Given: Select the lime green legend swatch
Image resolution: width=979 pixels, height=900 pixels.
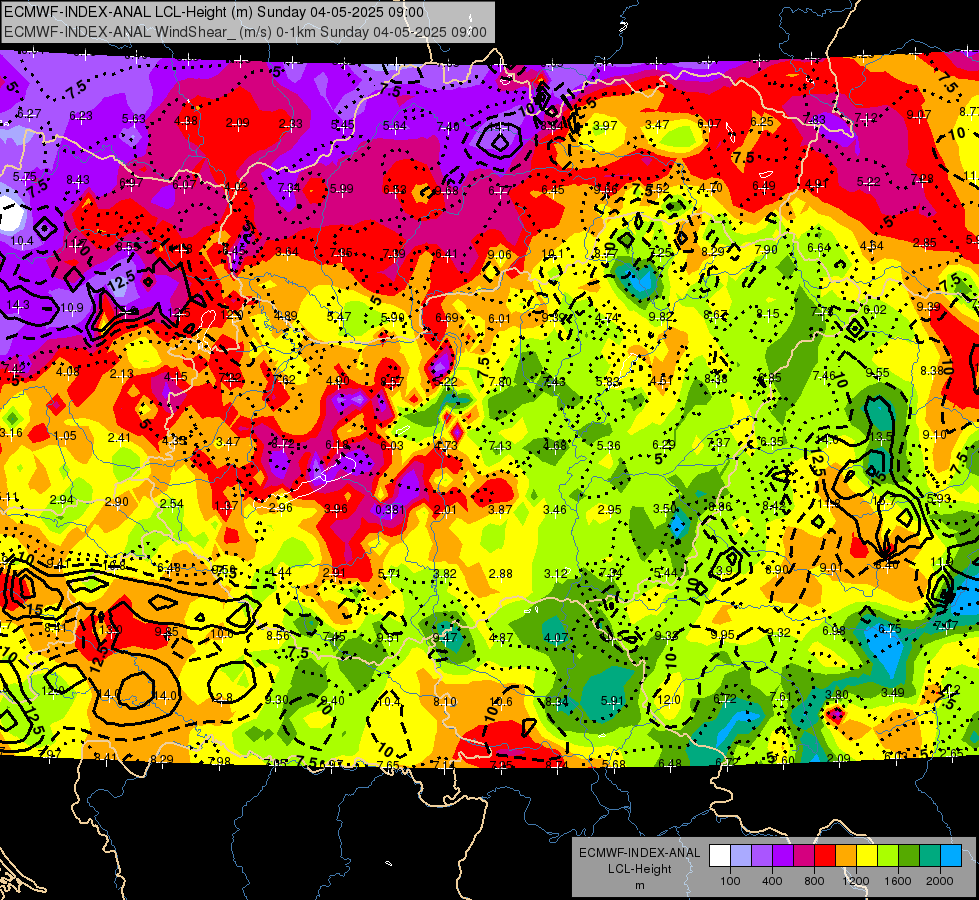Looking at the screenshot, I should [x=888, y=856].
